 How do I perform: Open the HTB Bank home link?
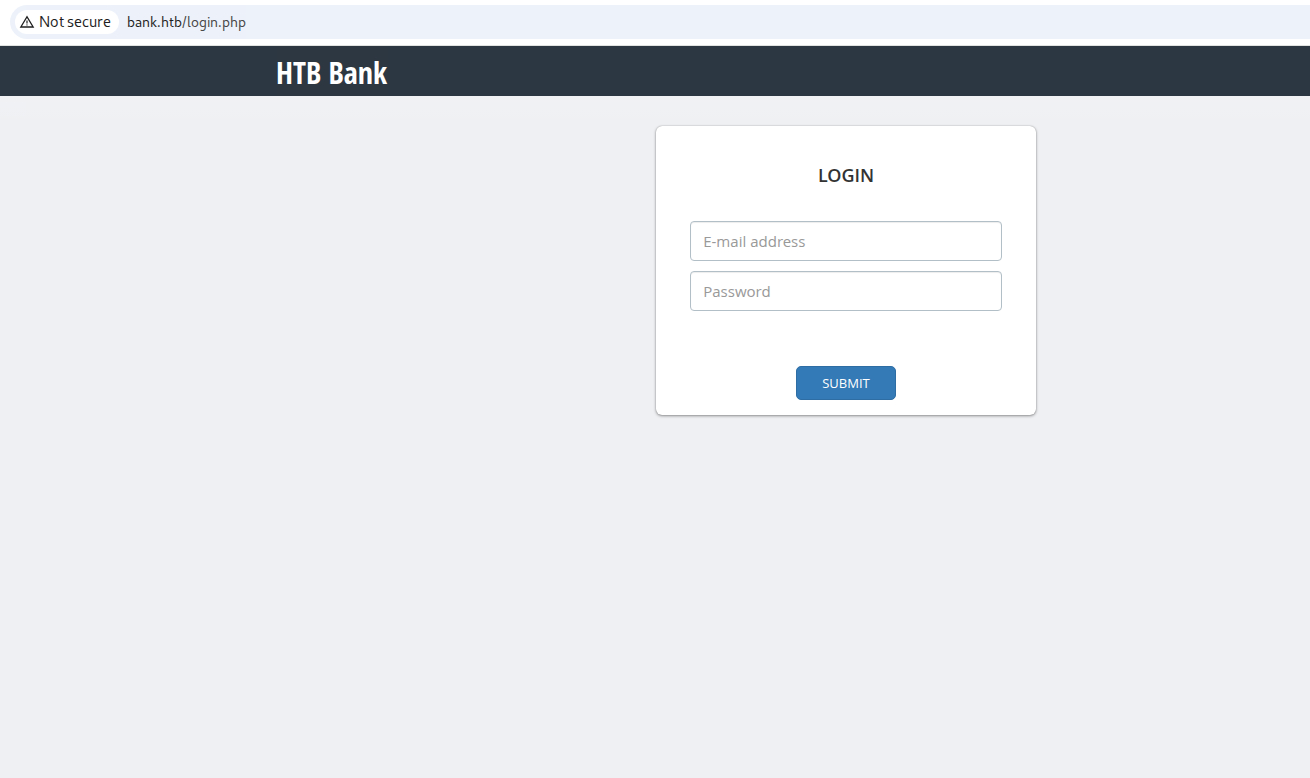click(331, 73)
